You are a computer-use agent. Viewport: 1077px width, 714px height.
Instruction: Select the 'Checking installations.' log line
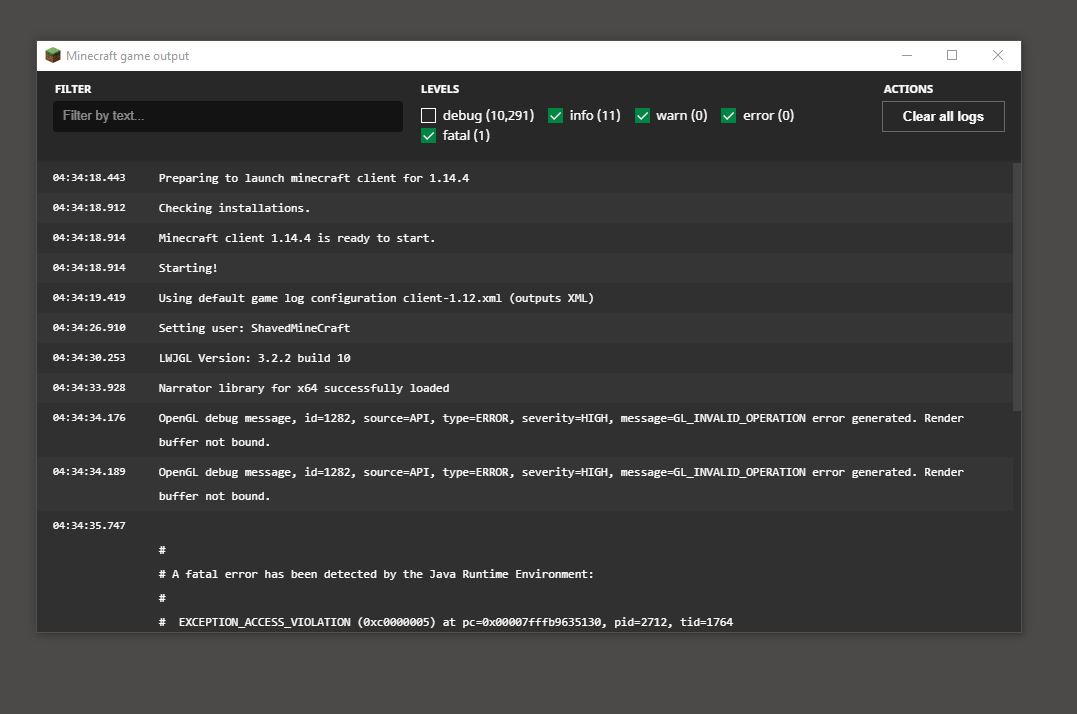(x=234, y=208)
